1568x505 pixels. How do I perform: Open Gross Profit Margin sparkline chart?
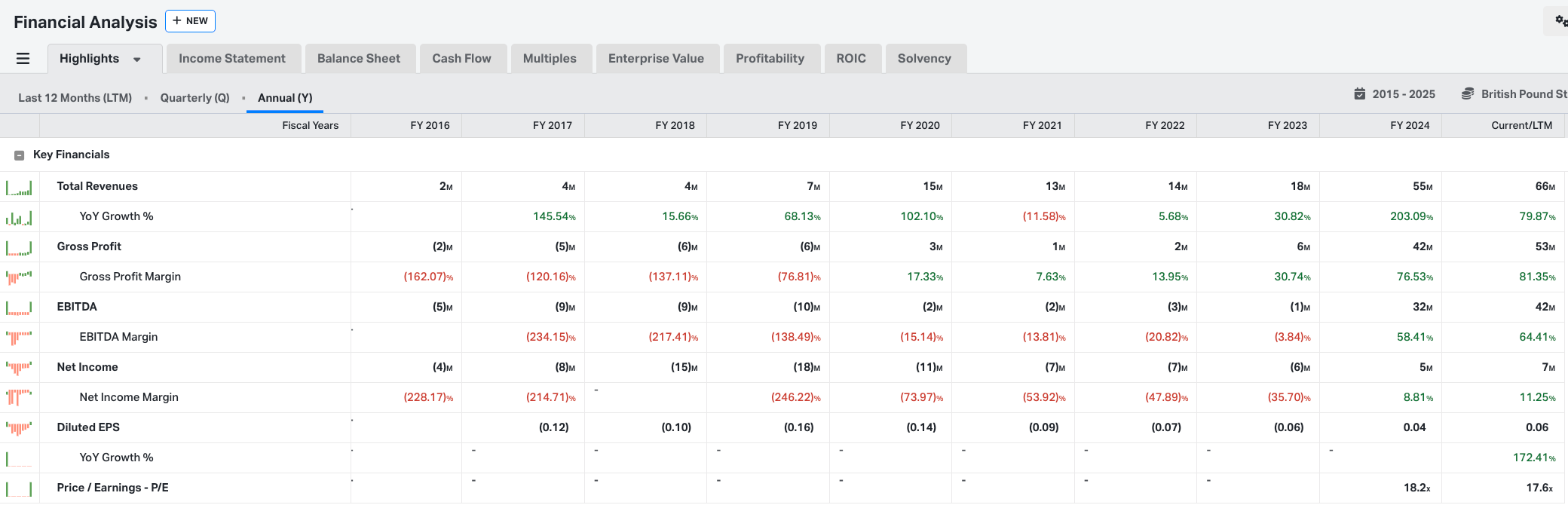click(x=19, y=277)
